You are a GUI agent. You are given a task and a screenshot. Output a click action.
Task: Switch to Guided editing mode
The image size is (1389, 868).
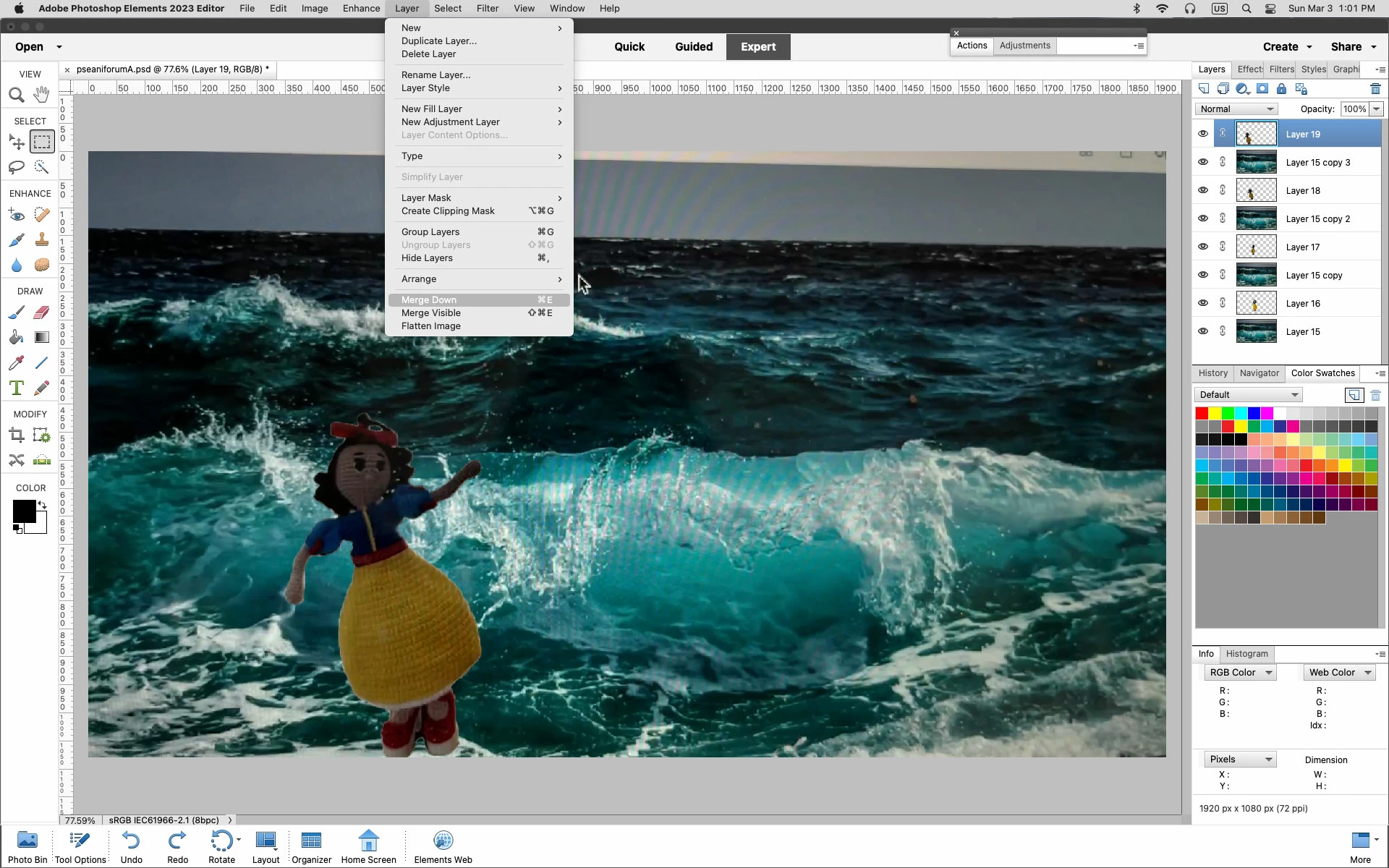click(693, 47)
